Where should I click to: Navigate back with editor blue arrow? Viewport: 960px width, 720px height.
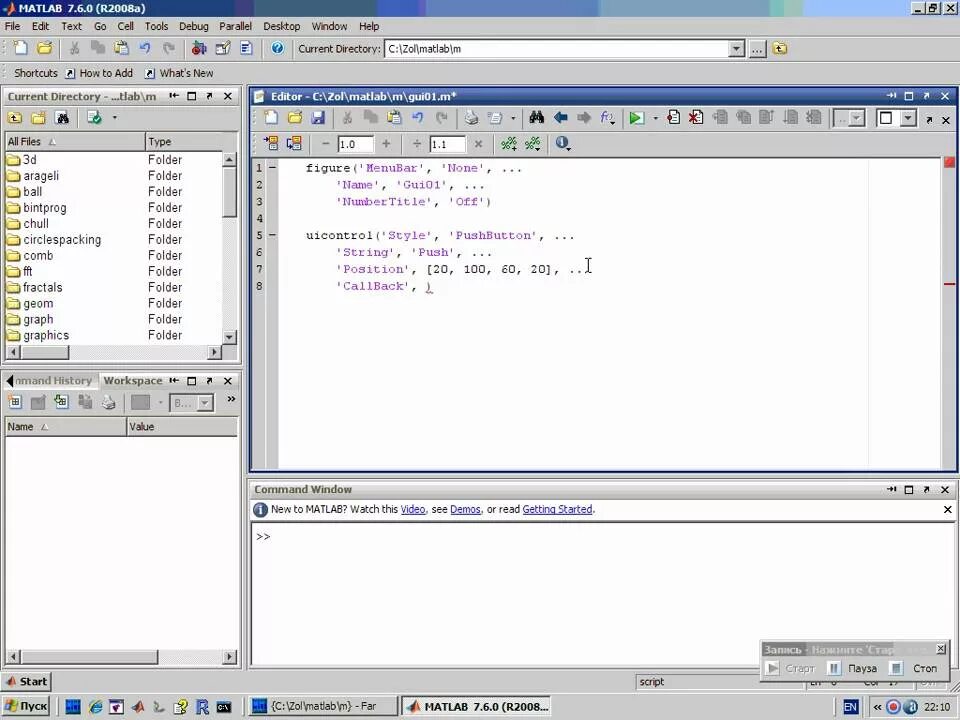(560, 118)
